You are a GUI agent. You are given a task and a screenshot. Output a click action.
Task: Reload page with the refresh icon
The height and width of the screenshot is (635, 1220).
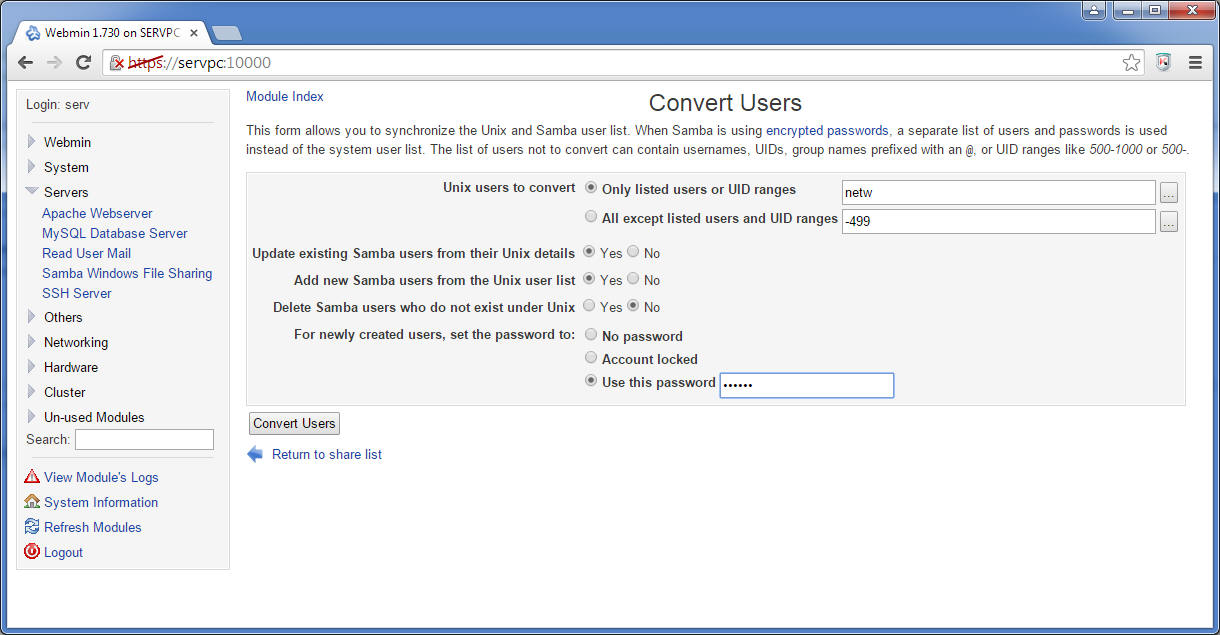point(84,62)
